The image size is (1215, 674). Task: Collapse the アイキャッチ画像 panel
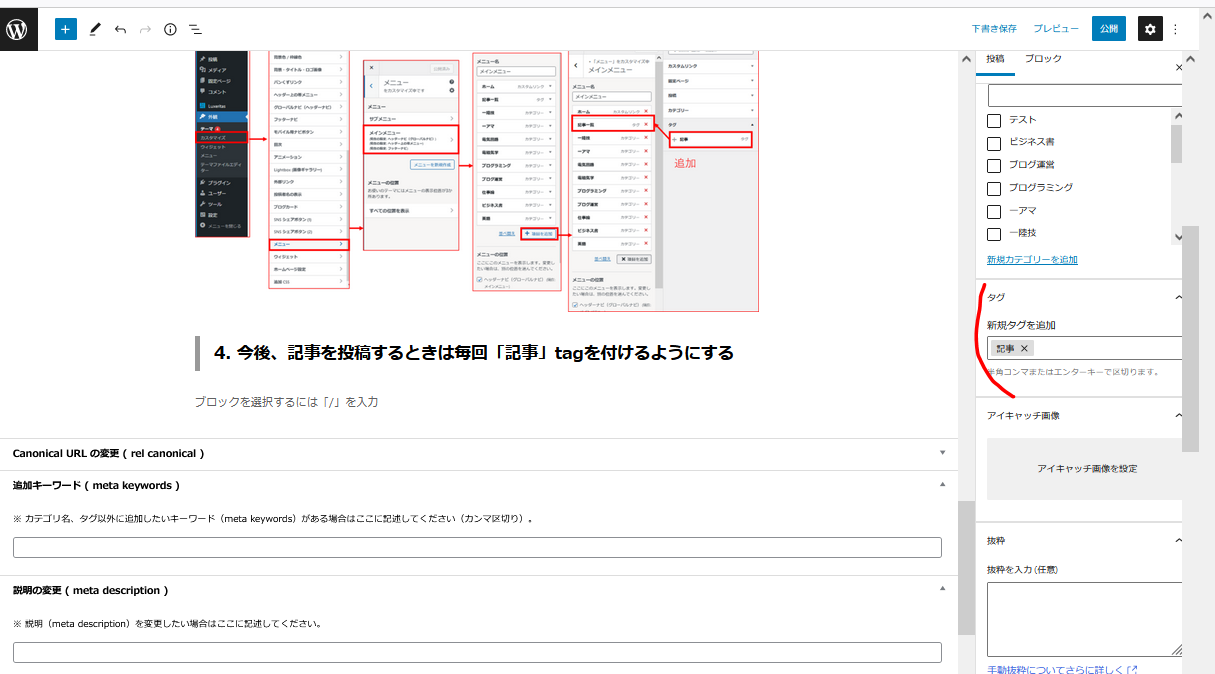(x=1178, y=415)
